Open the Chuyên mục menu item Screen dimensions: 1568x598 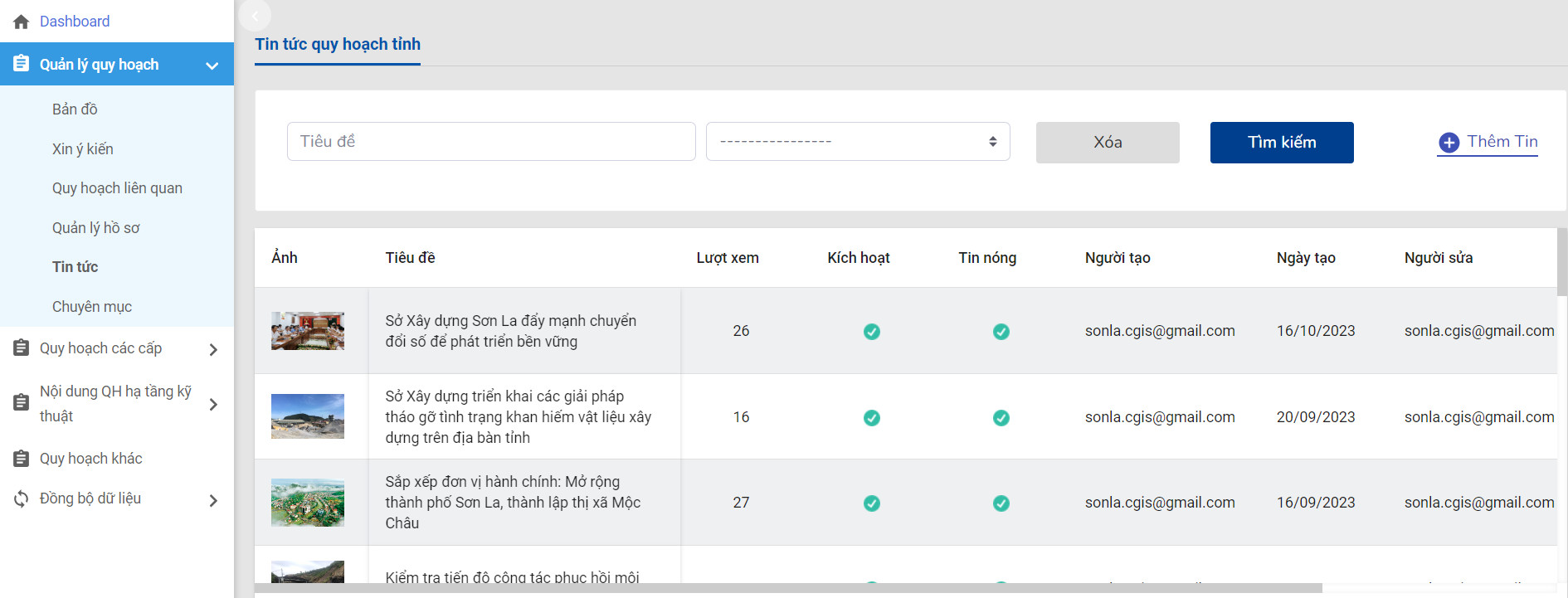click(92, 307)
